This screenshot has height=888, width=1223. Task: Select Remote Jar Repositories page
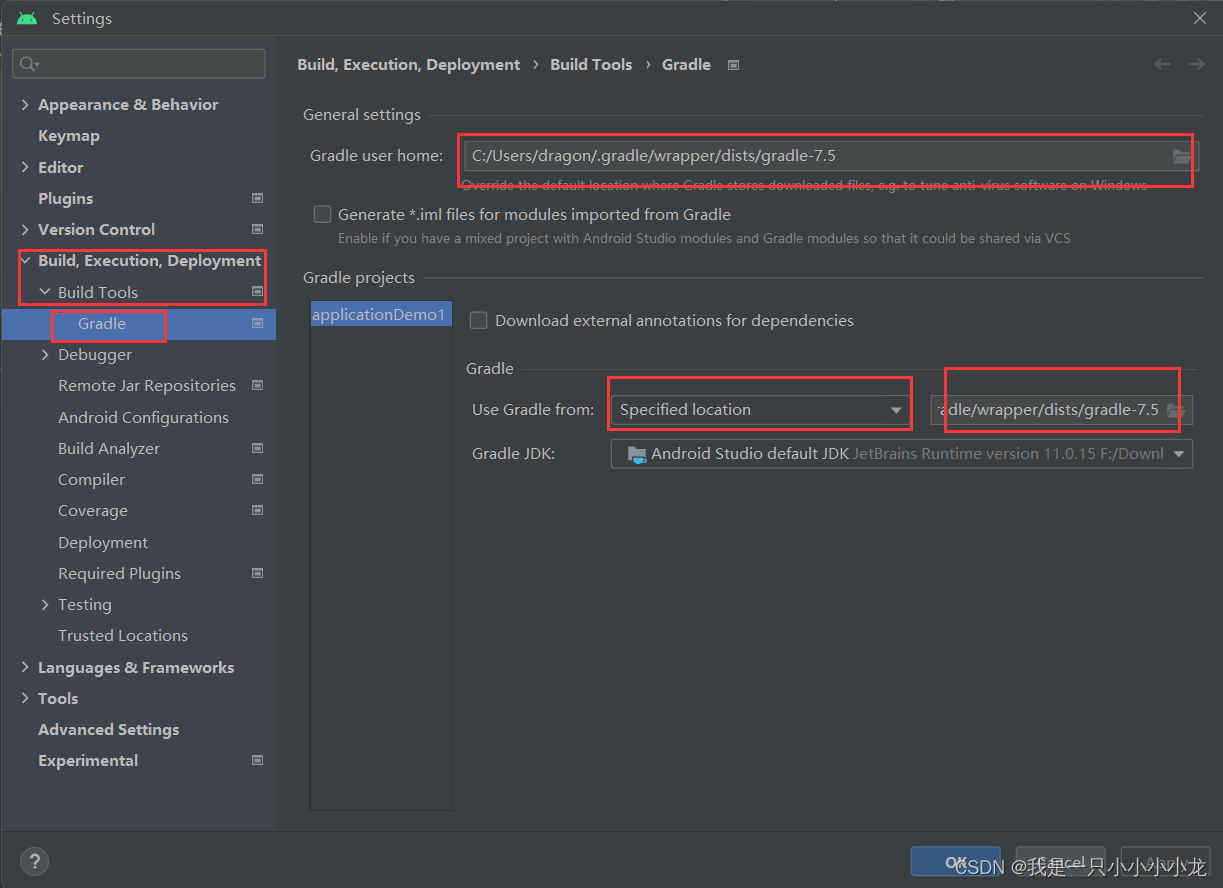(x=147, y=385)
